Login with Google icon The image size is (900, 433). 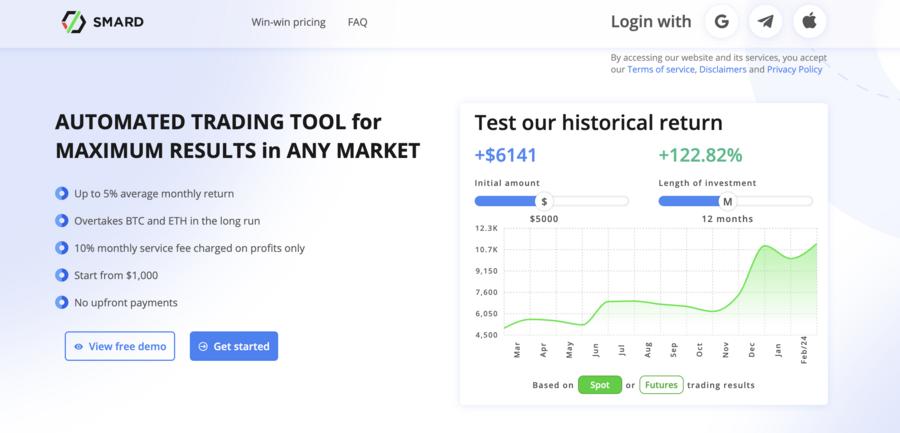coord(721,22)
